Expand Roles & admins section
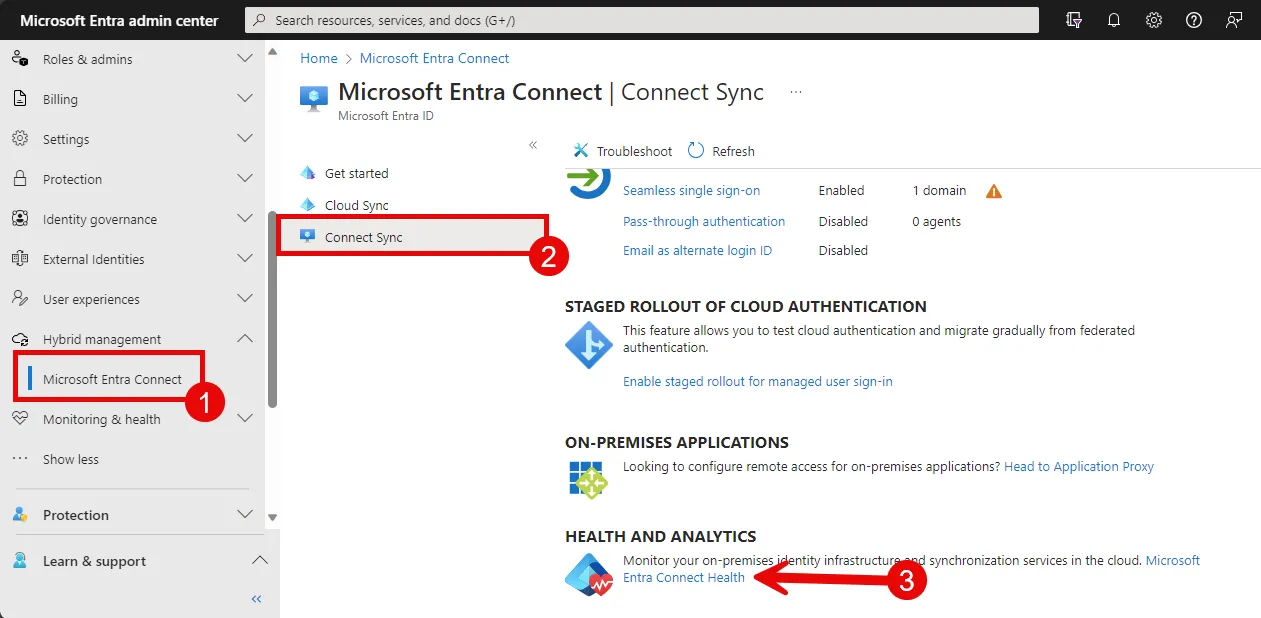 [x=245, y=59]
